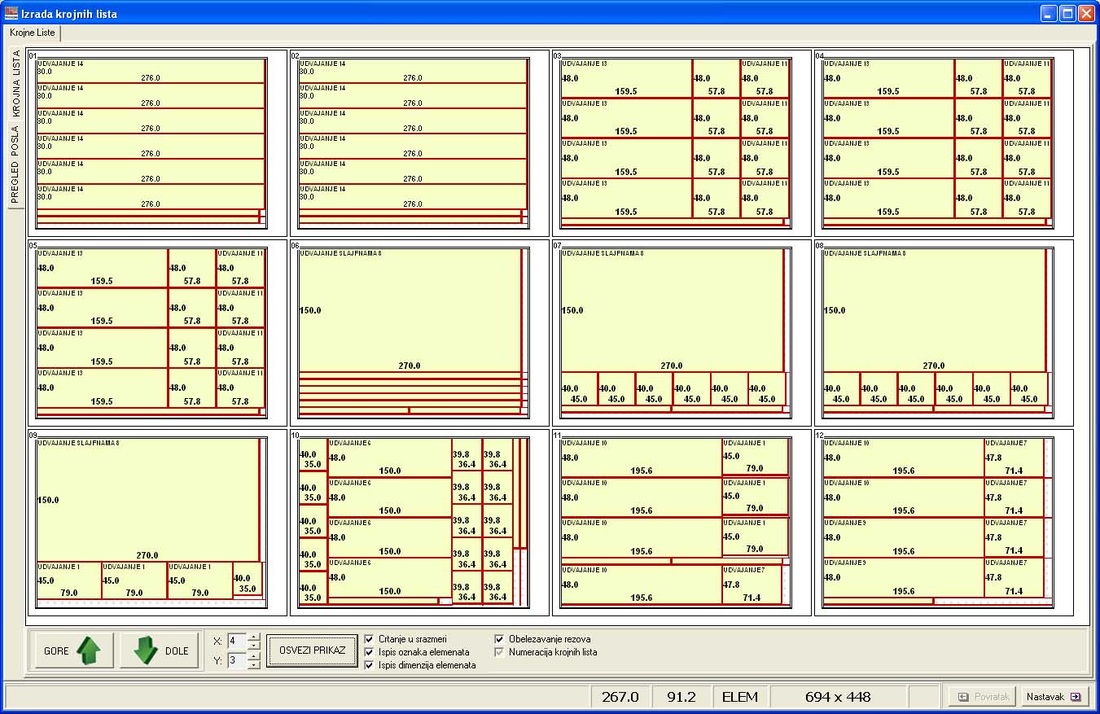Image resolution: width=1100 pixels, height=714 pixels.
Task: Maximize the Izrada krojnih lista window
Action: 1067,13
